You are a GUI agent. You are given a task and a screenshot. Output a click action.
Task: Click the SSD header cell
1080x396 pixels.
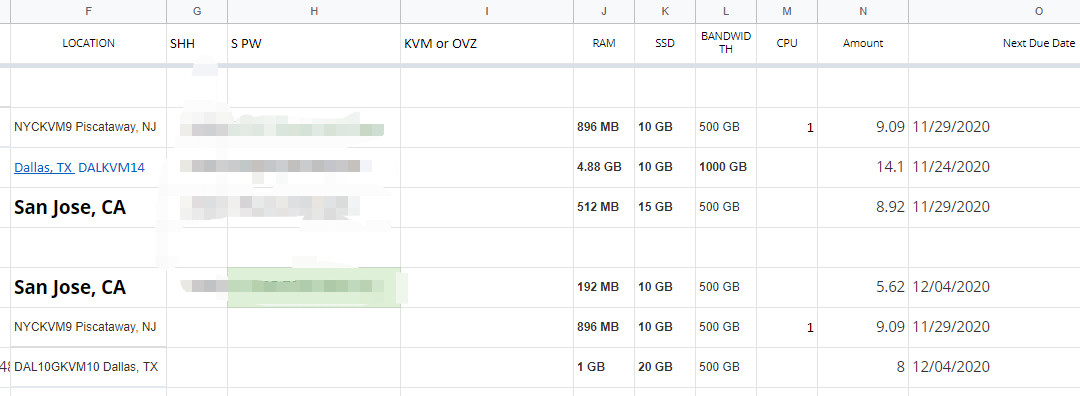pos(665,43)
